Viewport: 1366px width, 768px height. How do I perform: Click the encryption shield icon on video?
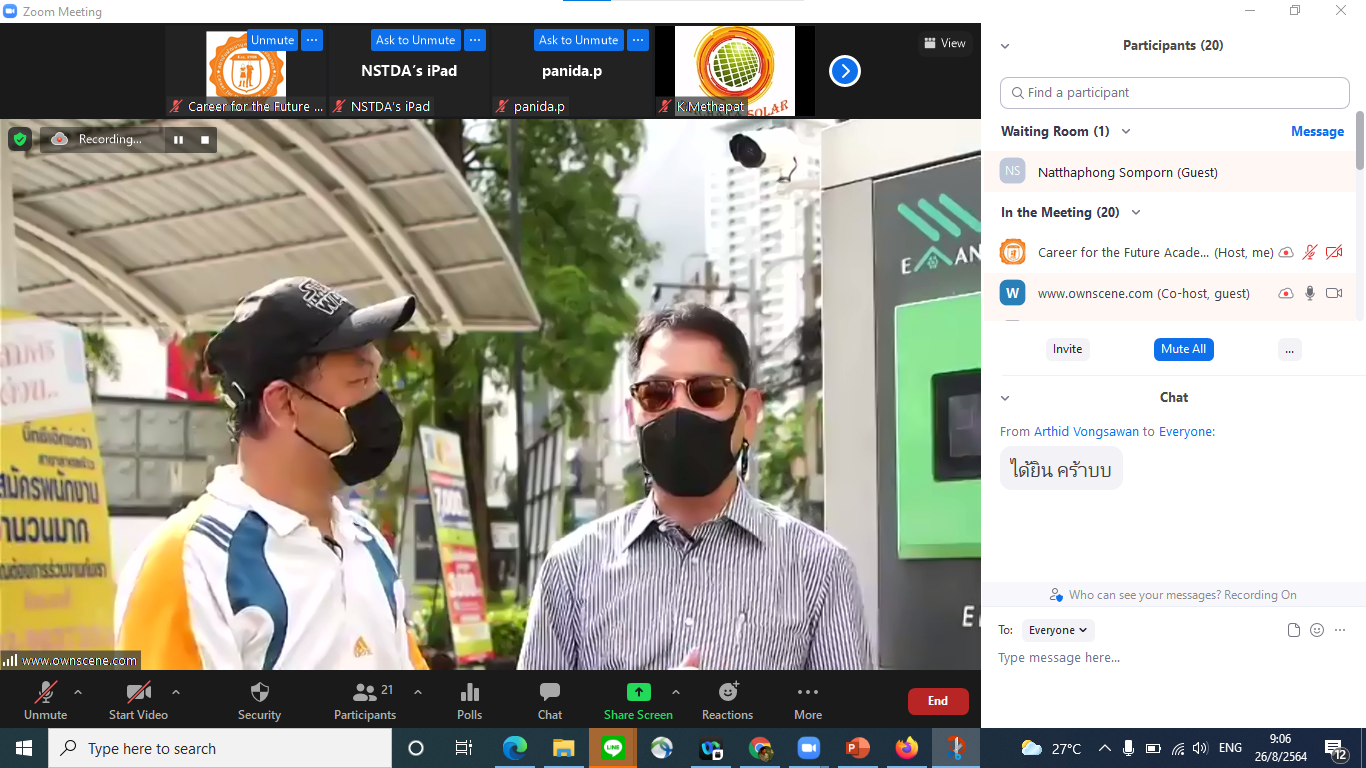tap(20, 139)
